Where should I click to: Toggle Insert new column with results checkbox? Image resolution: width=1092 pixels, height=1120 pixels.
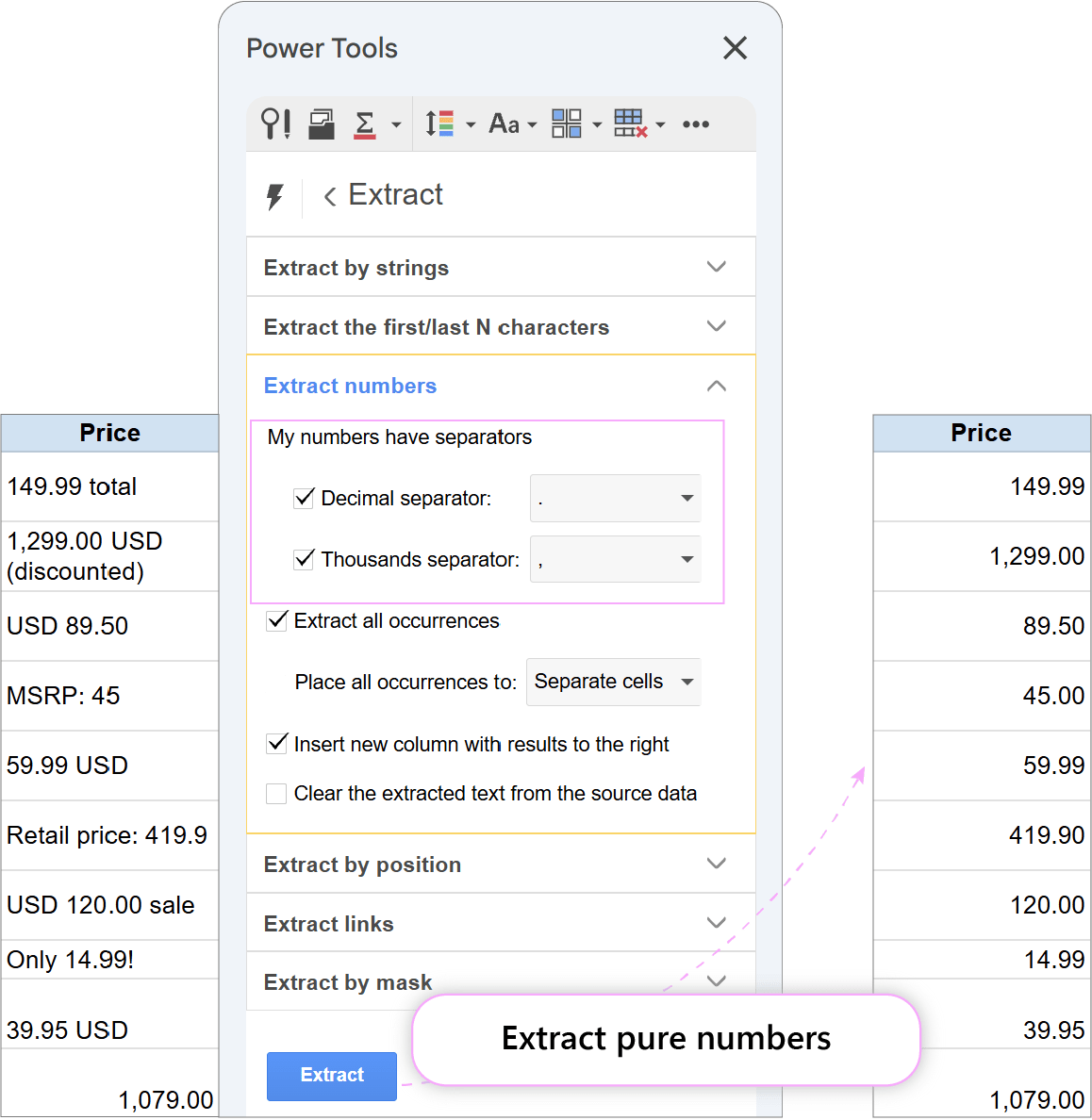tap(276, 744)
